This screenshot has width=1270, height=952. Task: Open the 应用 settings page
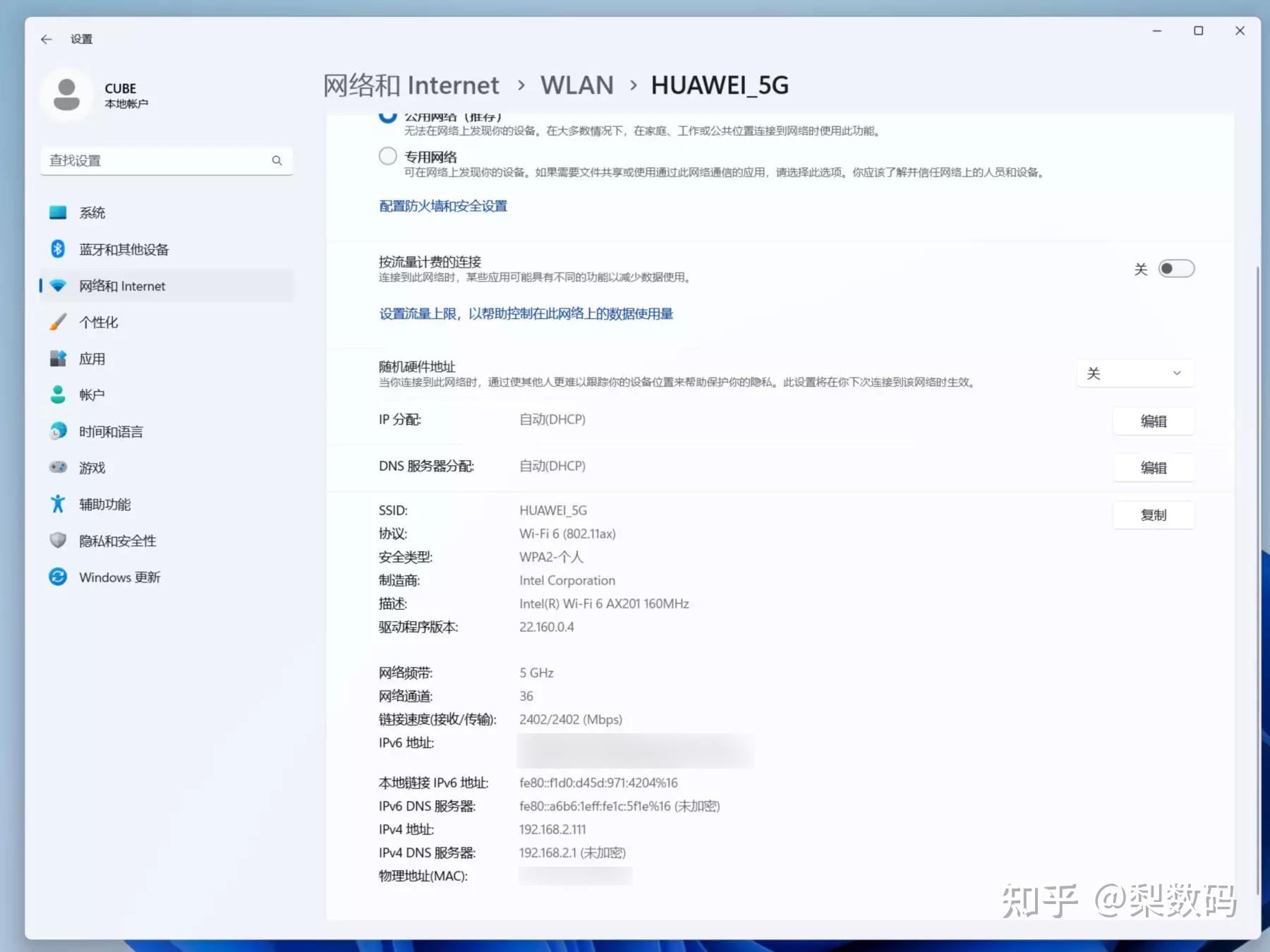point(92,358)
